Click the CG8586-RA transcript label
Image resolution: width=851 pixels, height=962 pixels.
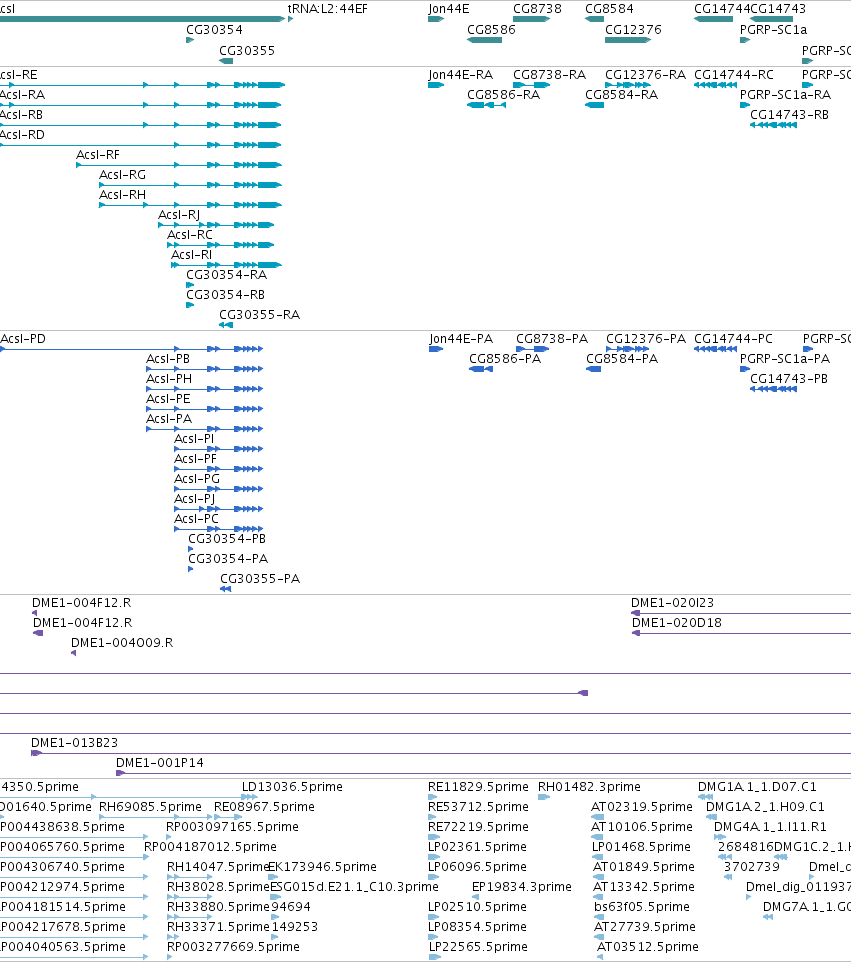[x=503, y=95]
